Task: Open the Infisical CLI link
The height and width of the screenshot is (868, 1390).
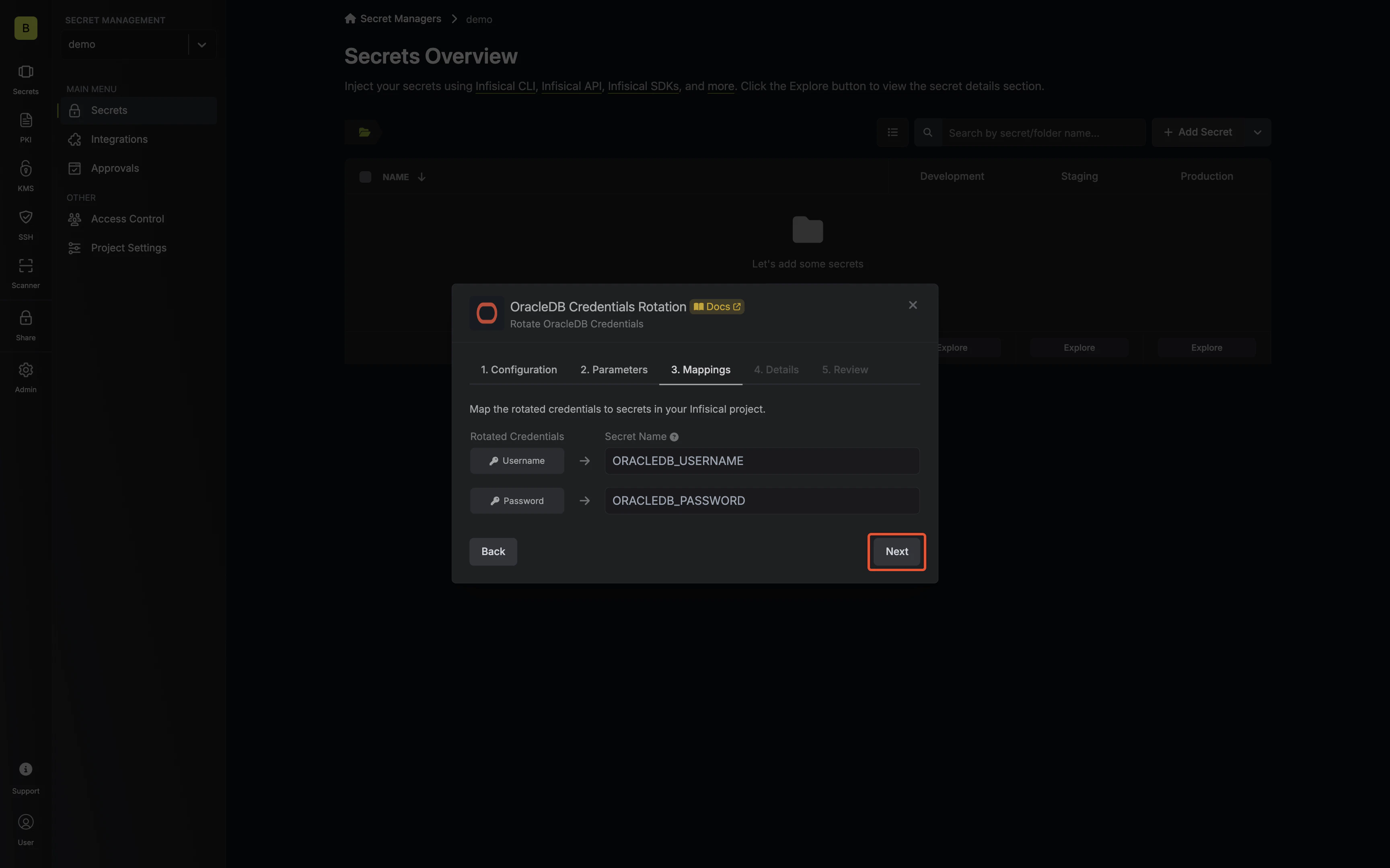Action: (x=505, y=86)
